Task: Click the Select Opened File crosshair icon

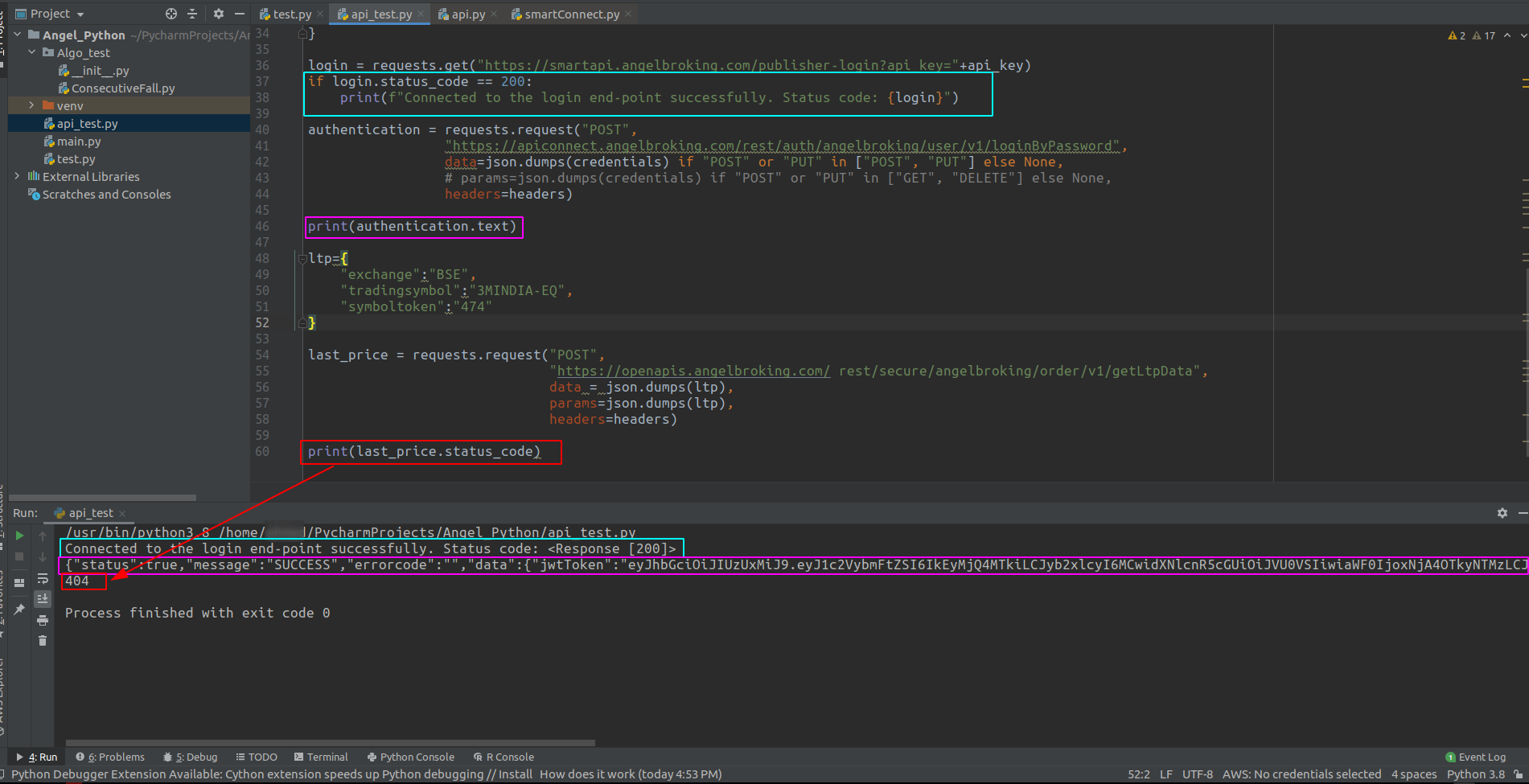Action: (x=171, y=14)
